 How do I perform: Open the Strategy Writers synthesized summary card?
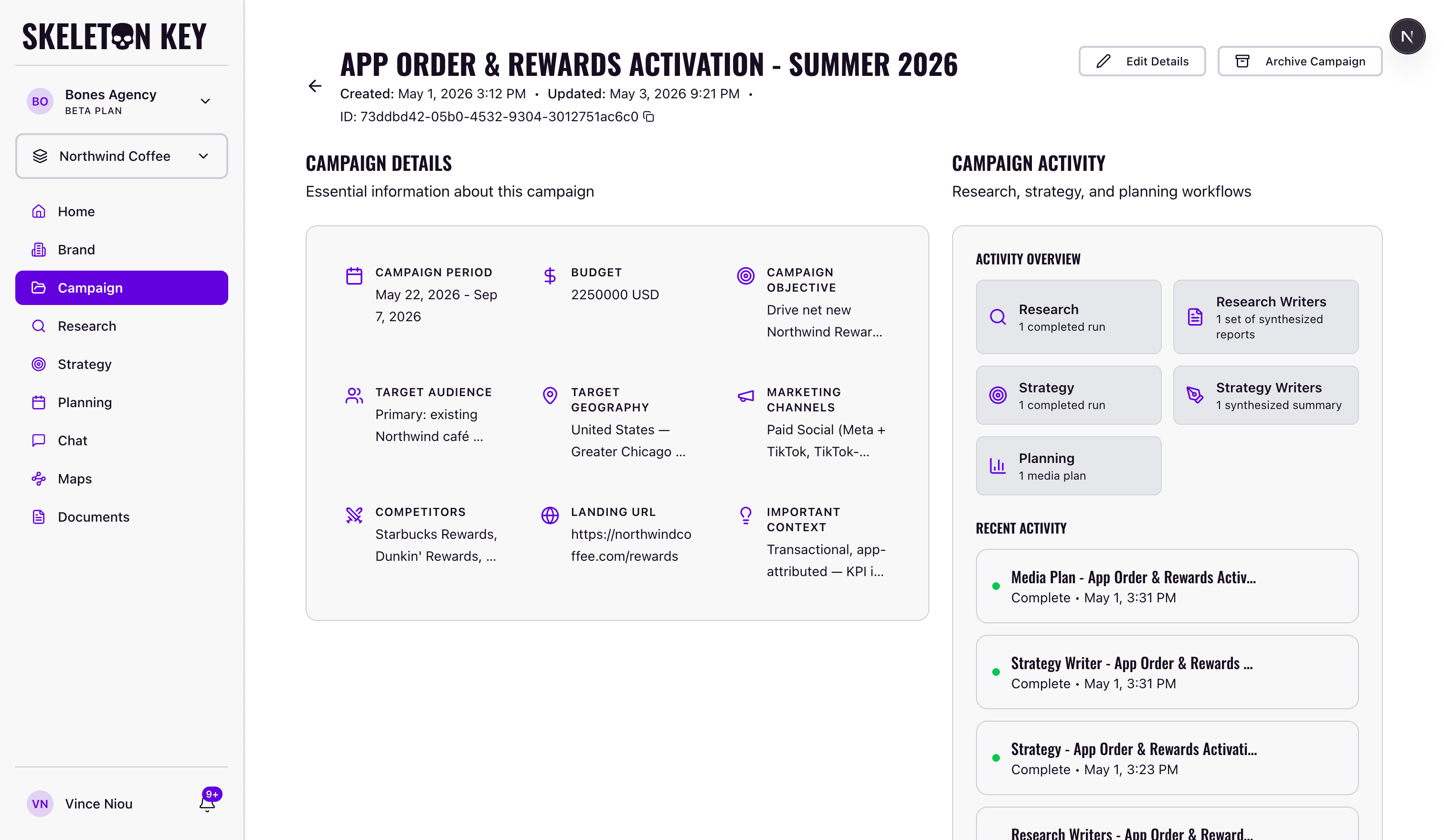pos(1266,395)
